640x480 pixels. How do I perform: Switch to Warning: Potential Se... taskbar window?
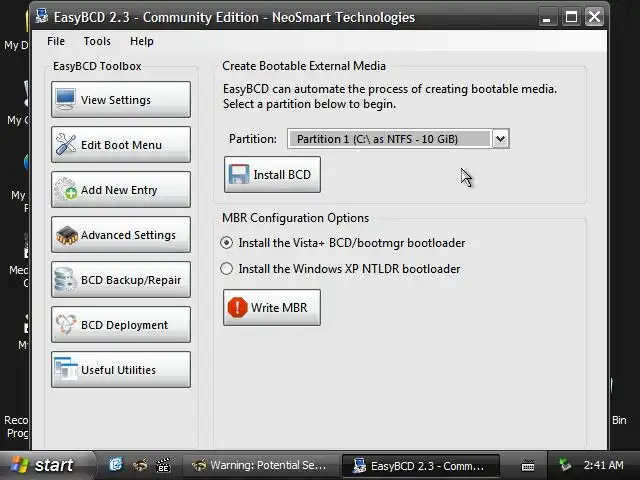[x=260, y=465]
